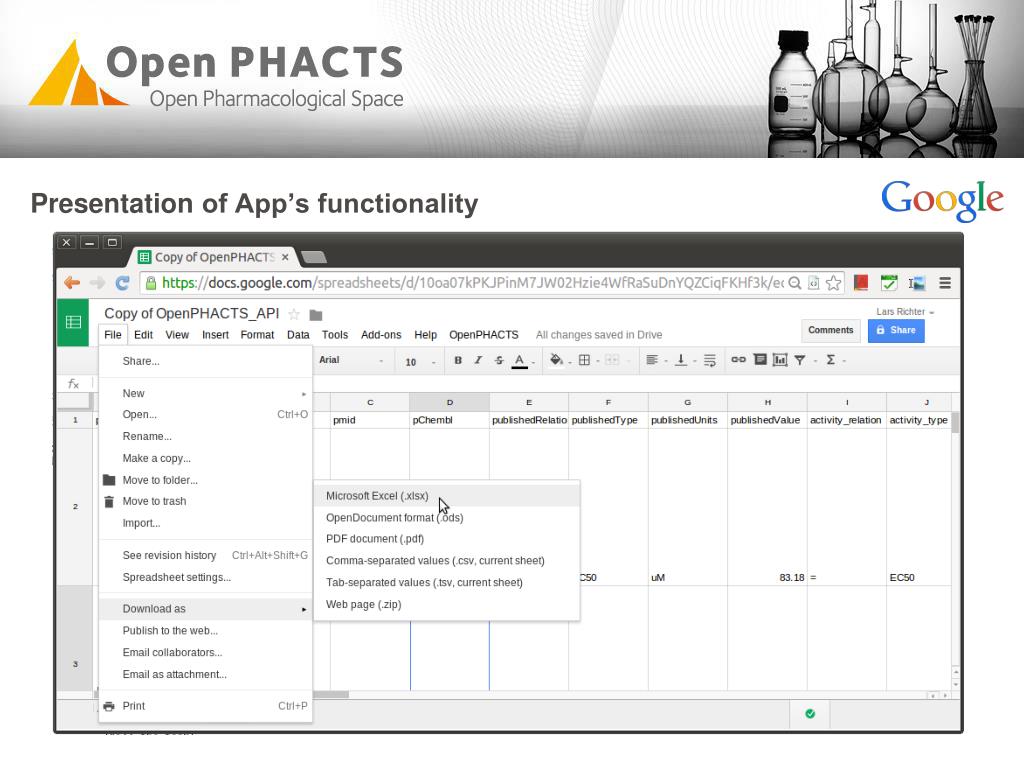1024x768 pixels.
Task: Bookmark the page with the star icon
Action: 833,283
